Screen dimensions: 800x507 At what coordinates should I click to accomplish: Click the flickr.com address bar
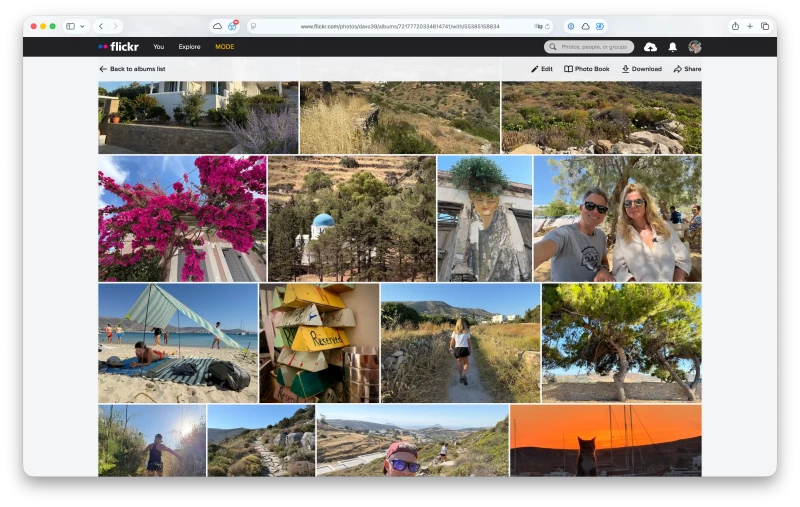click(x=400, y=26)
